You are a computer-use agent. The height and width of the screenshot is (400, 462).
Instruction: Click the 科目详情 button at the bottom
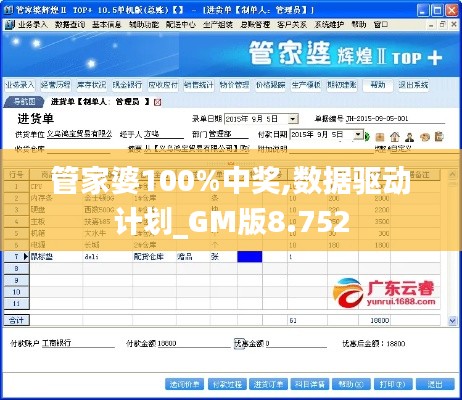pyautogui.click(x=310, y=384)
